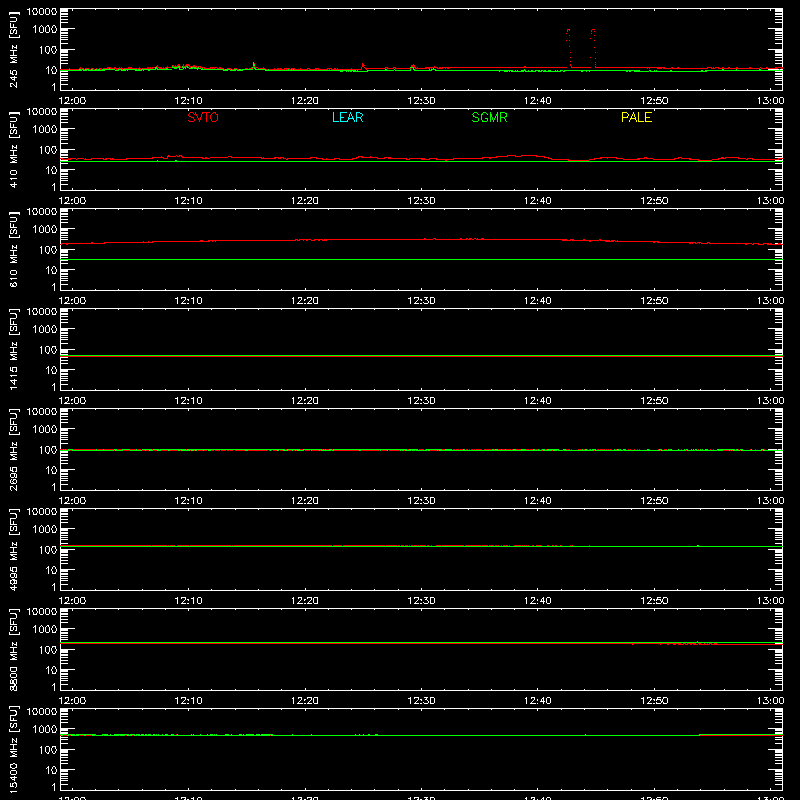The height and width of the screenshot is (800, 800).
Task: Click the 12:30 time label under the 610 MHz panel
Action: [x=421, y=301]
